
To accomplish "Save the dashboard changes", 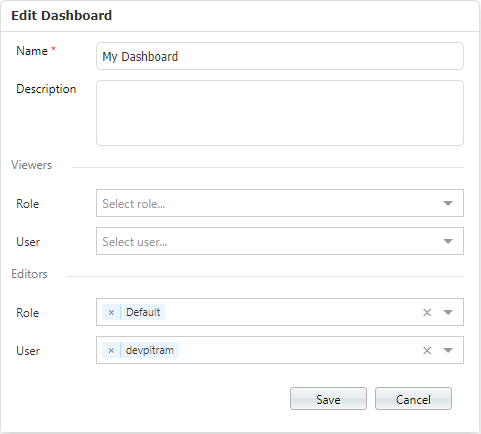I will pos(328,399).
